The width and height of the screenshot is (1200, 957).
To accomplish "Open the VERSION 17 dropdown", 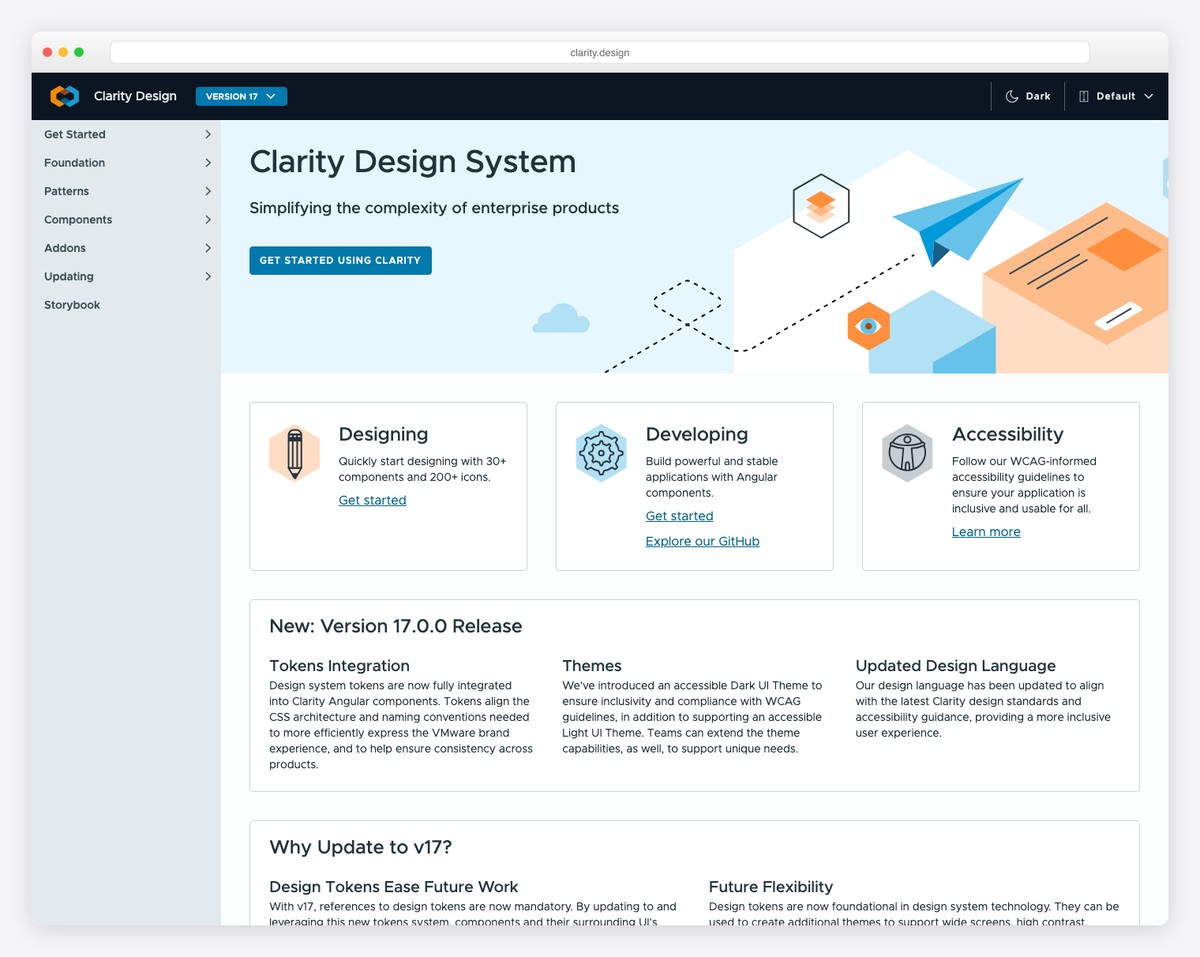I will (241, 96).
